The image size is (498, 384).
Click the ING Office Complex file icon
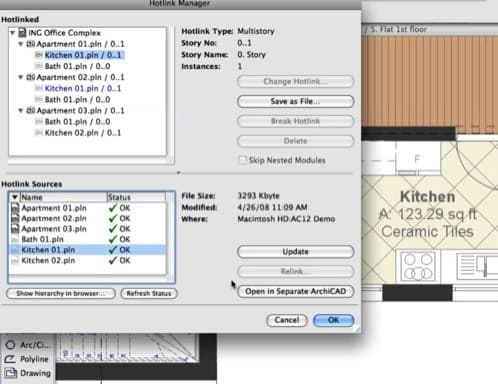[x=22, y=33]
